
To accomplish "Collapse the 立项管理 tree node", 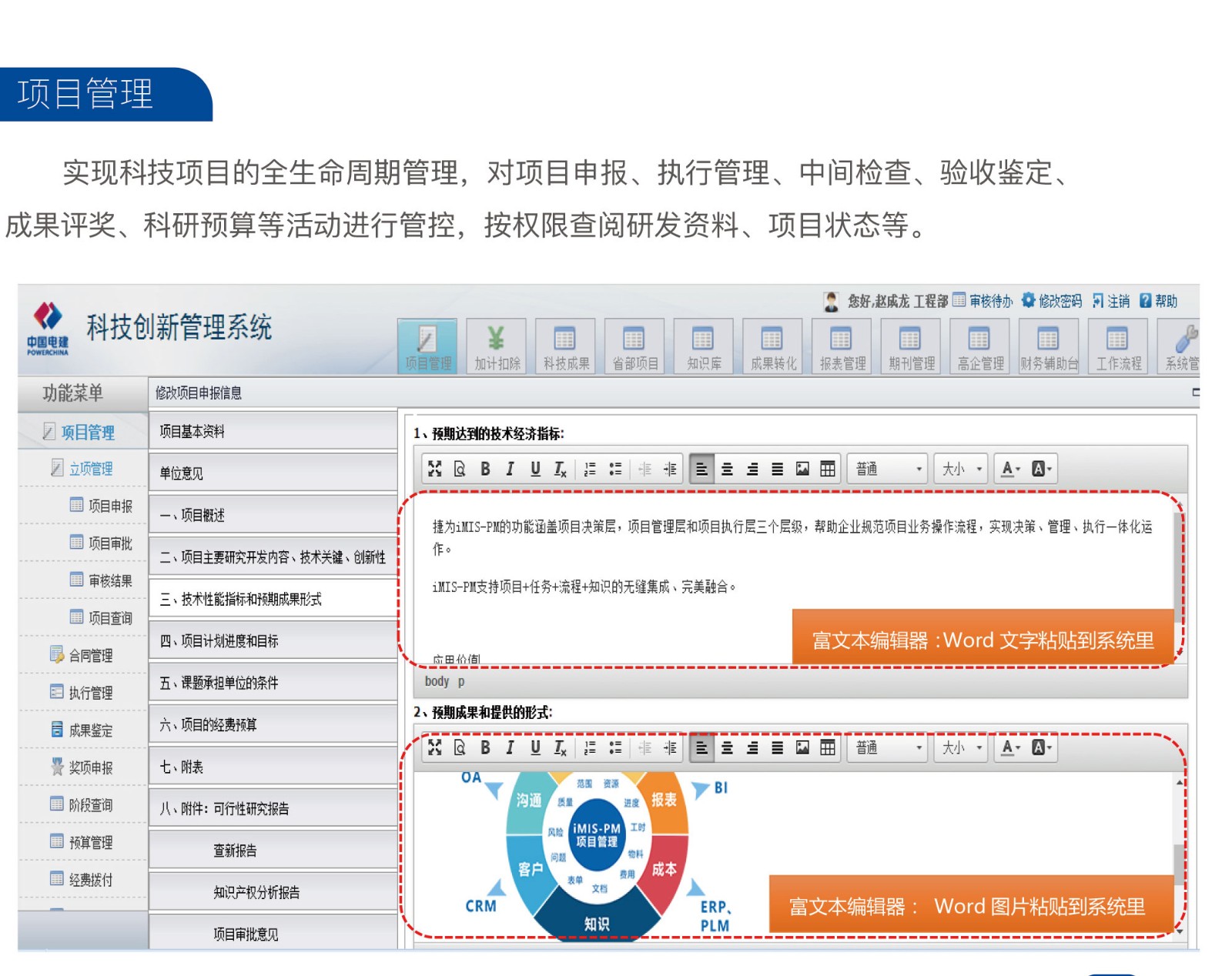I will pos(90,469).
